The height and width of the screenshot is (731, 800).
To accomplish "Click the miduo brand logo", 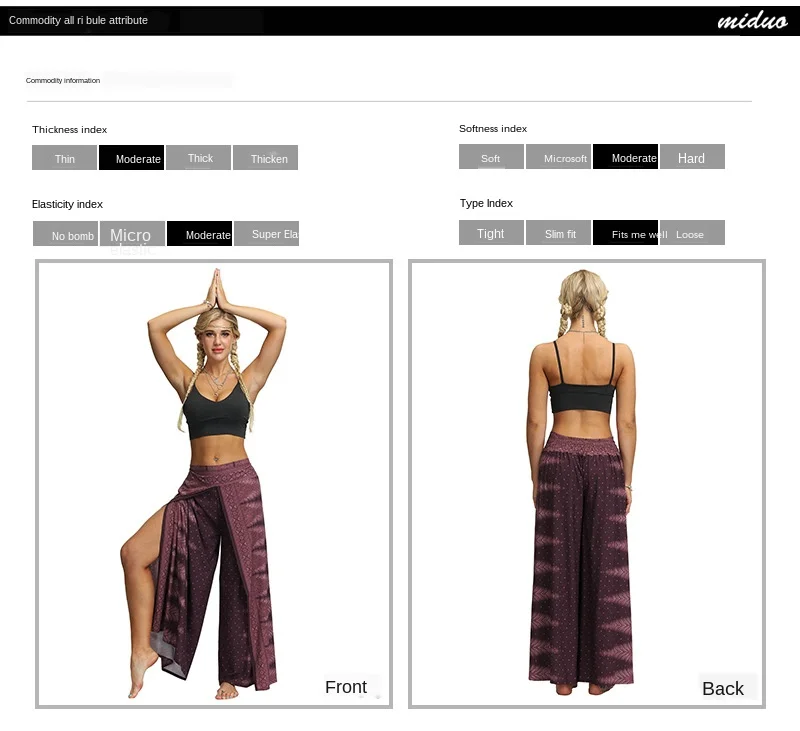I will coord(752,20).
